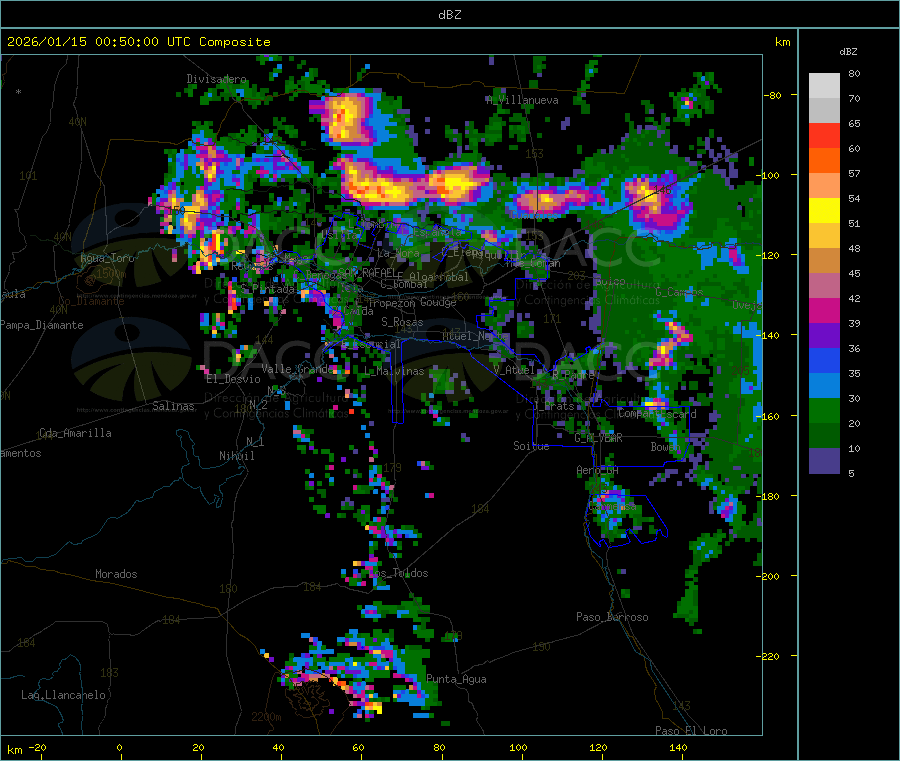Click the 'Algarrobal' place label
The image size is (900, 761).
click(x=439, y=277)
